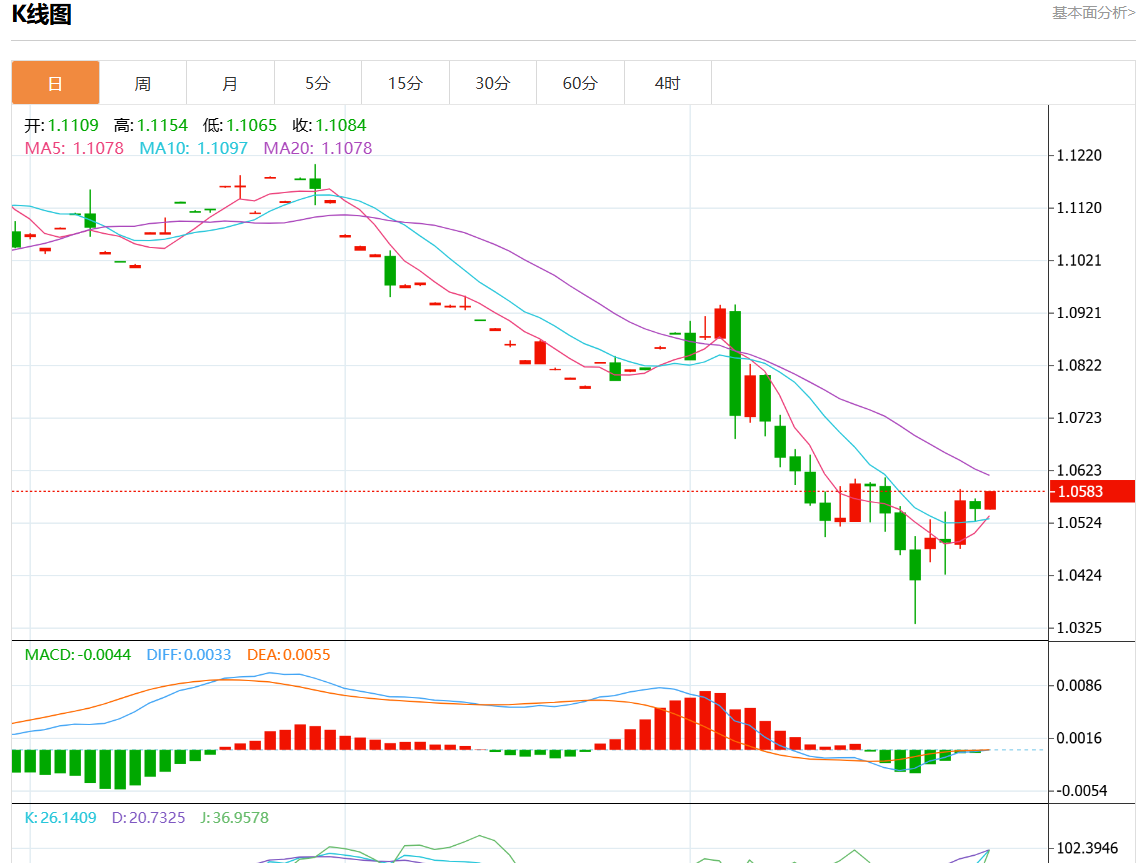This screenshot has height=863, width=1146.
Task: Open the 月 monthly chart tab
Action: 230,83
